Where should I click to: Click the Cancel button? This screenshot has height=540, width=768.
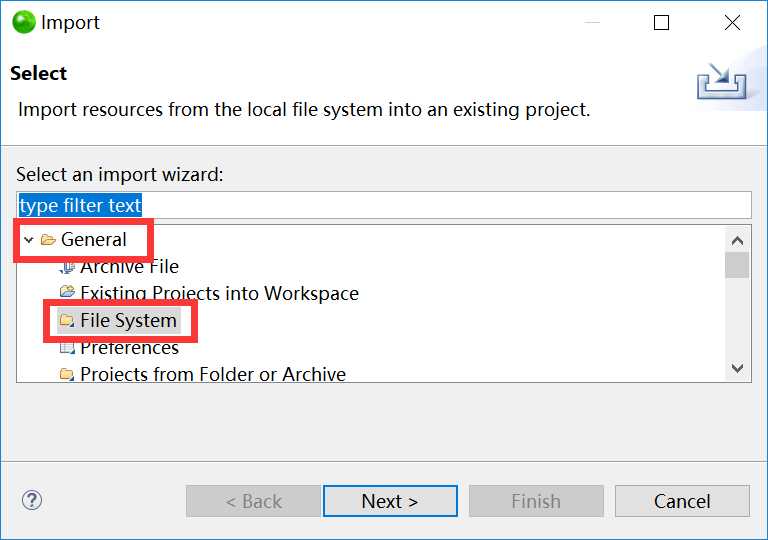coord(682,501)
